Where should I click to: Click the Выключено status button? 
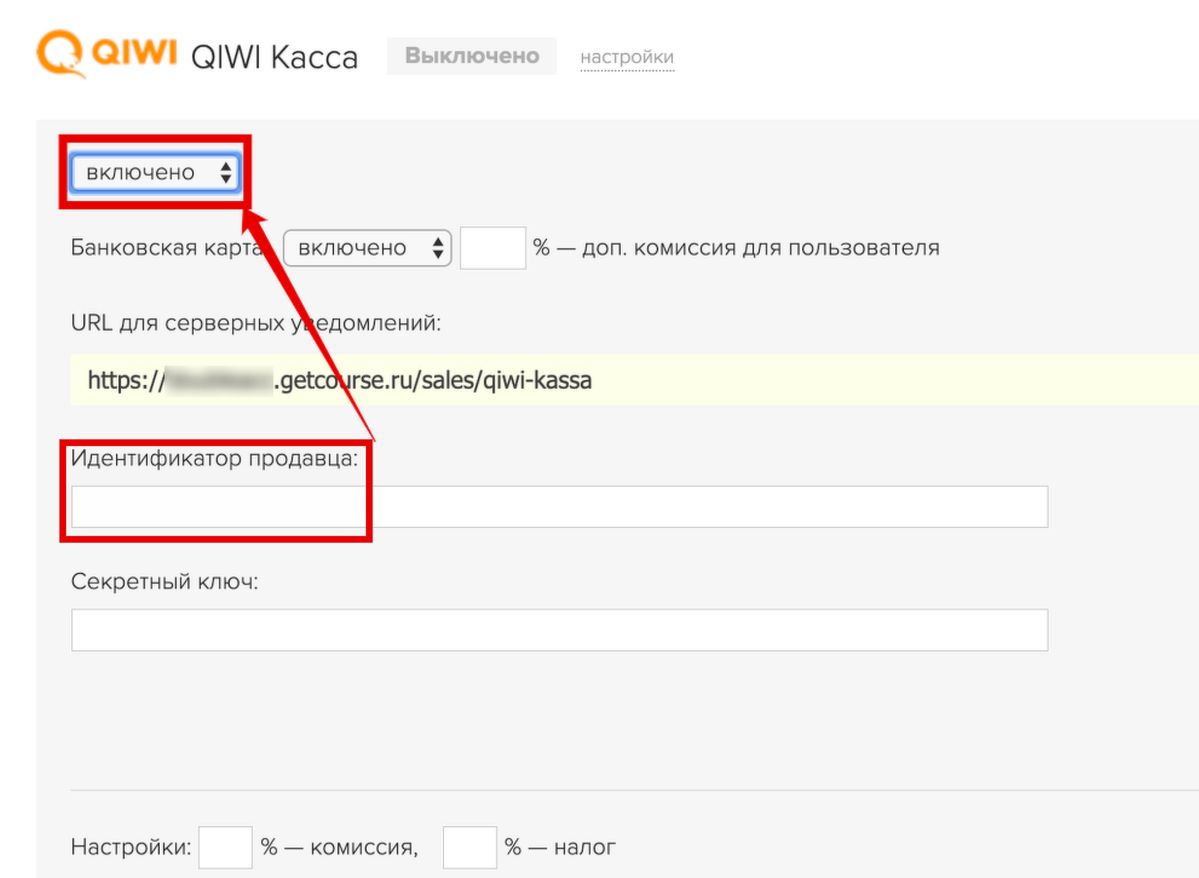pyautogui.click(x=472, y=56)
